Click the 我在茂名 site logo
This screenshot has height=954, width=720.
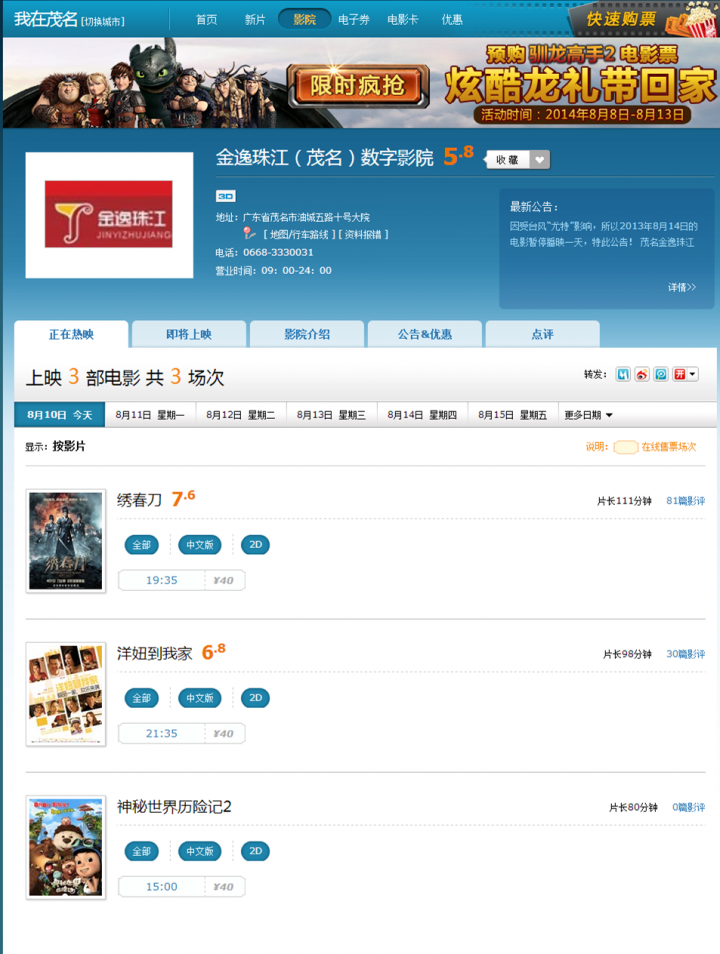coord(46,19)
